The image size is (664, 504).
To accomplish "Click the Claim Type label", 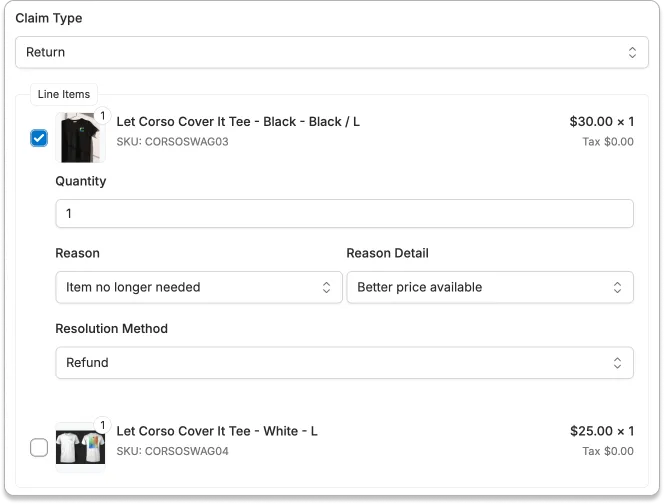I will (49, 18).
